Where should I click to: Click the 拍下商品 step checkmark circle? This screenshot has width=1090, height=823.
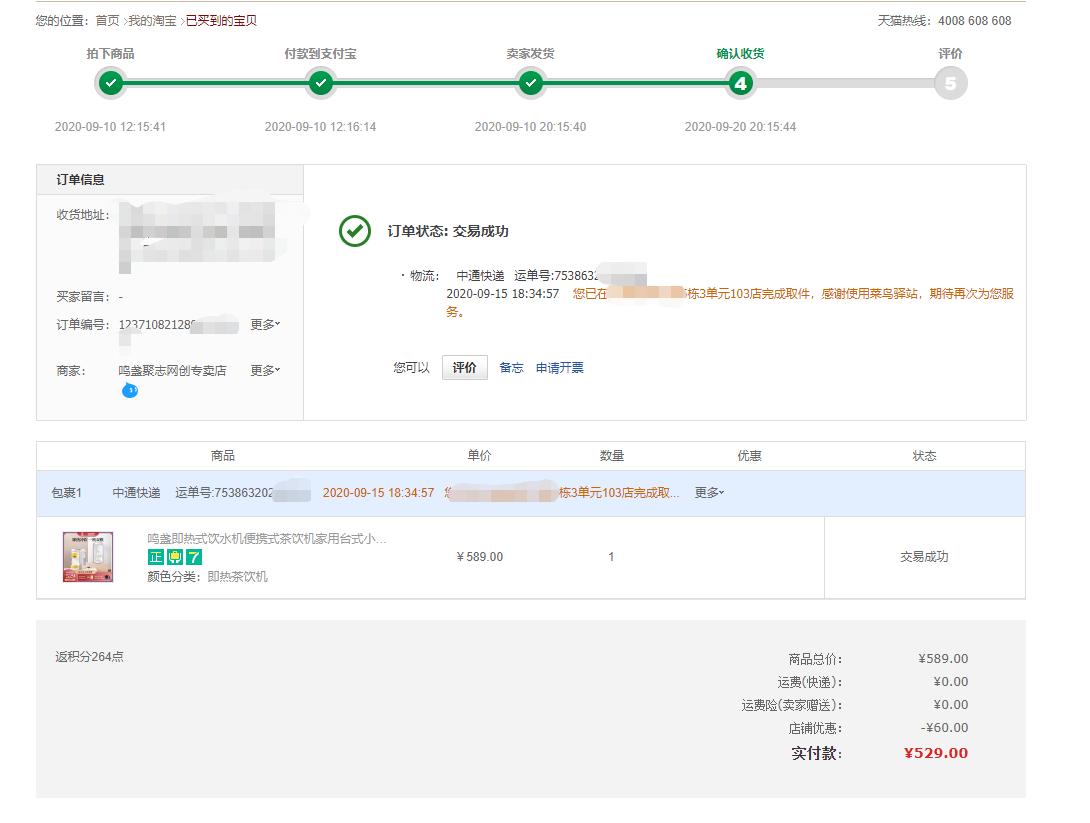click(111, 83)
